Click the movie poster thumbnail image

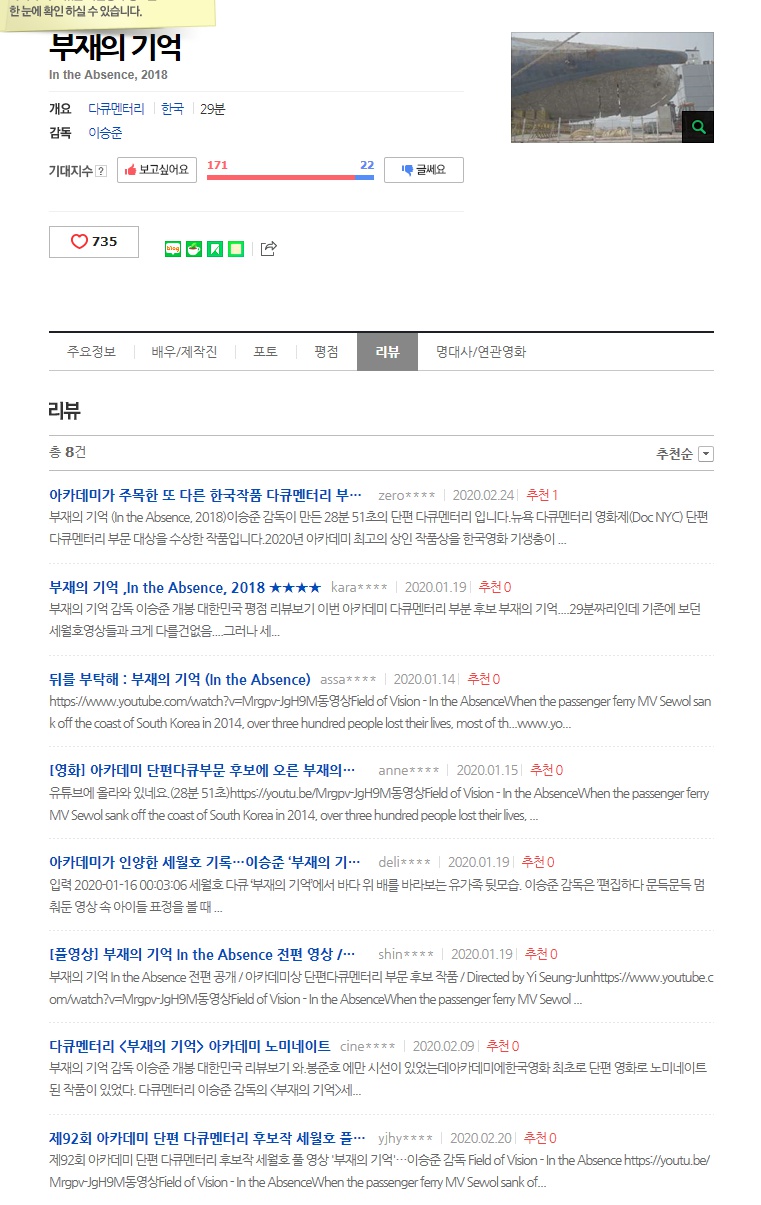(x=612, y=87)
